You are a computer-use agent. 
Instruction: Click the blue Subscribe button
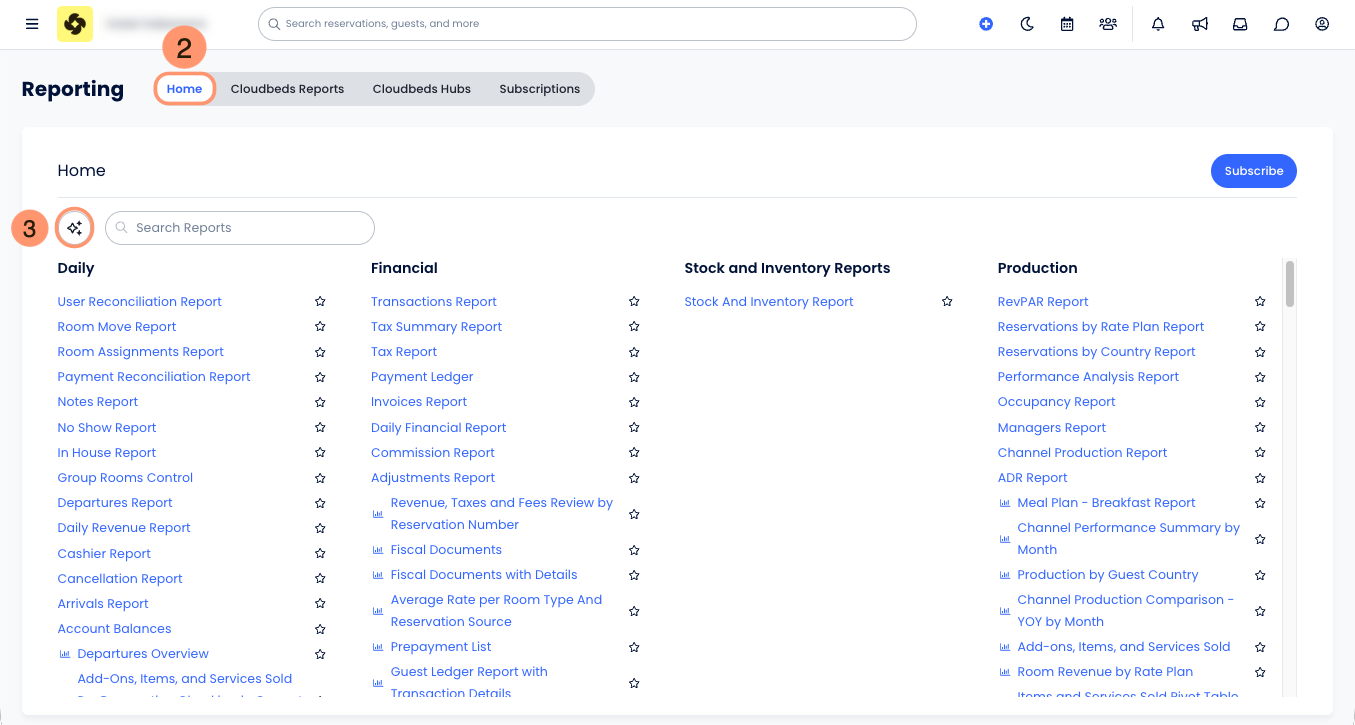pos(1254,171)
